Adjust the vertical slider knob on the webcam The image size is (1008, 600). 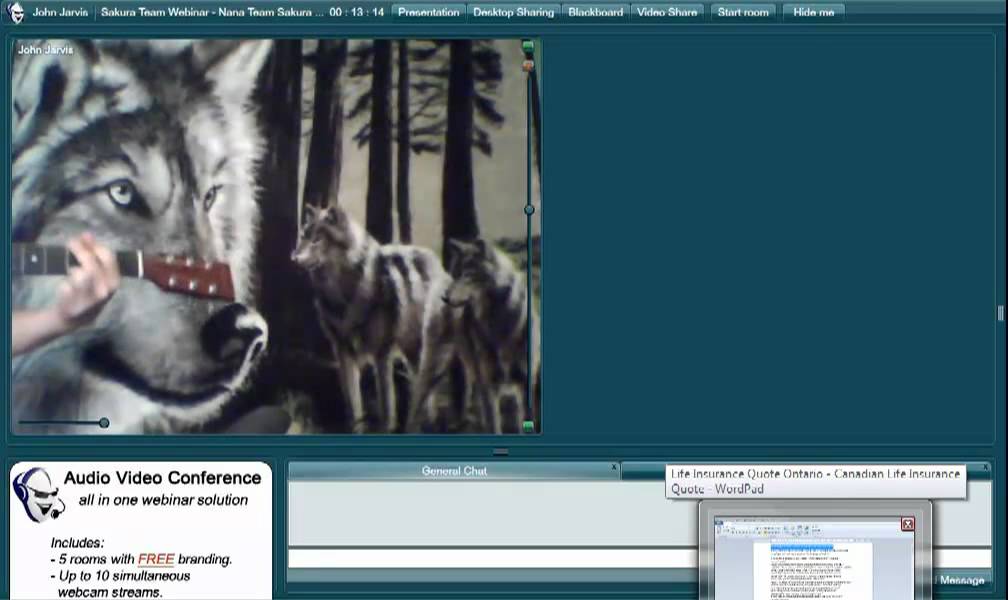coord(529,210)
